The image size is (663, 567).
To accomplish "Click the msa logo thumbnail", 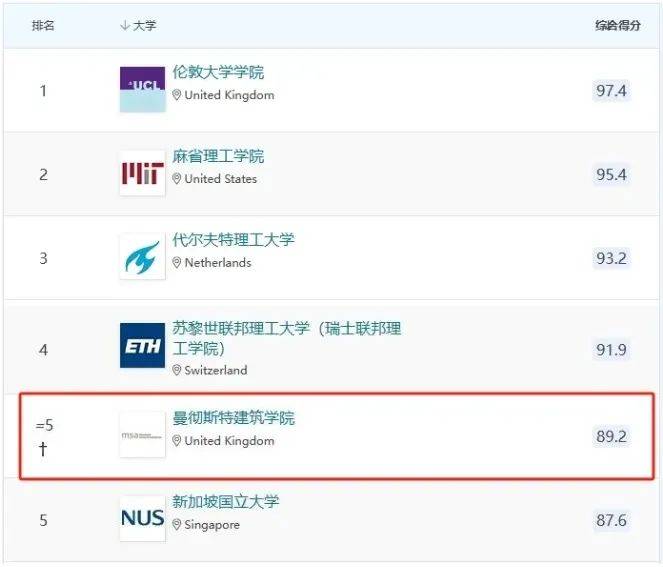I will coord(142,435).
